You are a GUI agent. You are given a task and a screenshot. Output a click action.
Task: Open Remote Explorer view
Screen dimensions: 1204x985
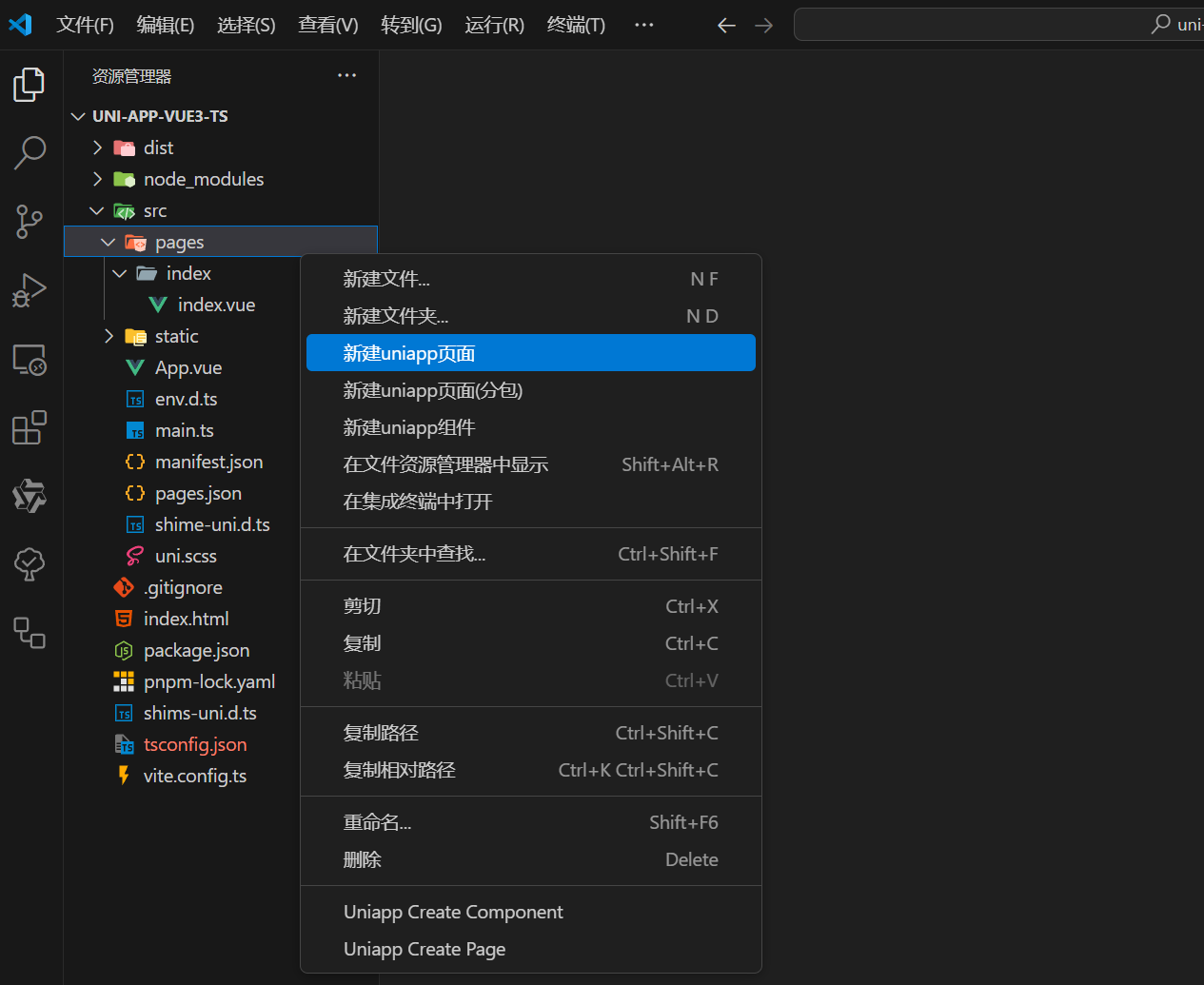tap(30, 359)
